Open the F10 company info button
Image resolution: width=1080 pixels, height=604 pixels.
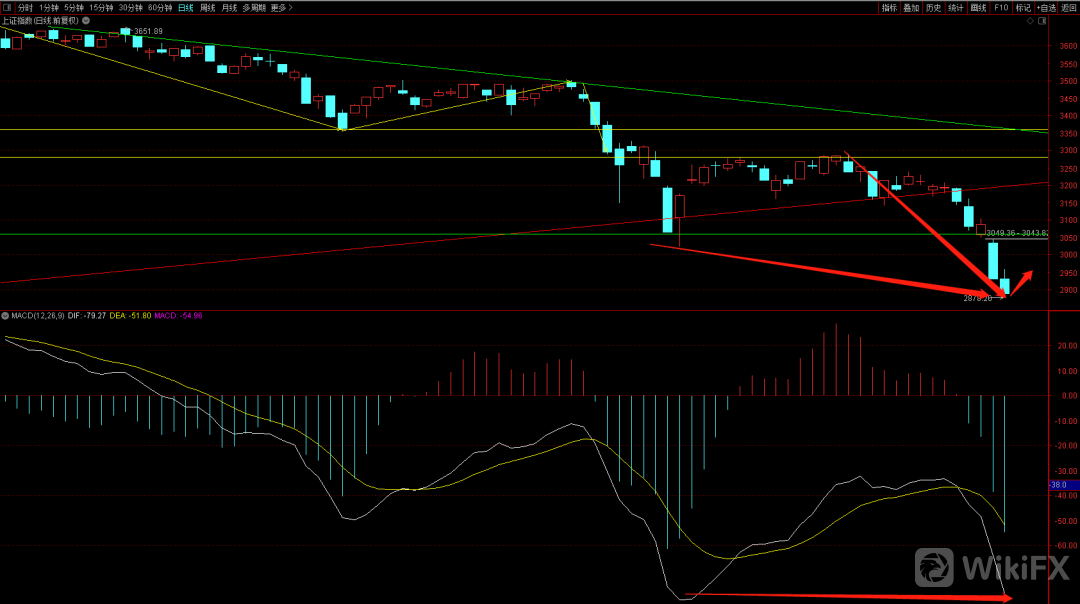pos(1000,7)
